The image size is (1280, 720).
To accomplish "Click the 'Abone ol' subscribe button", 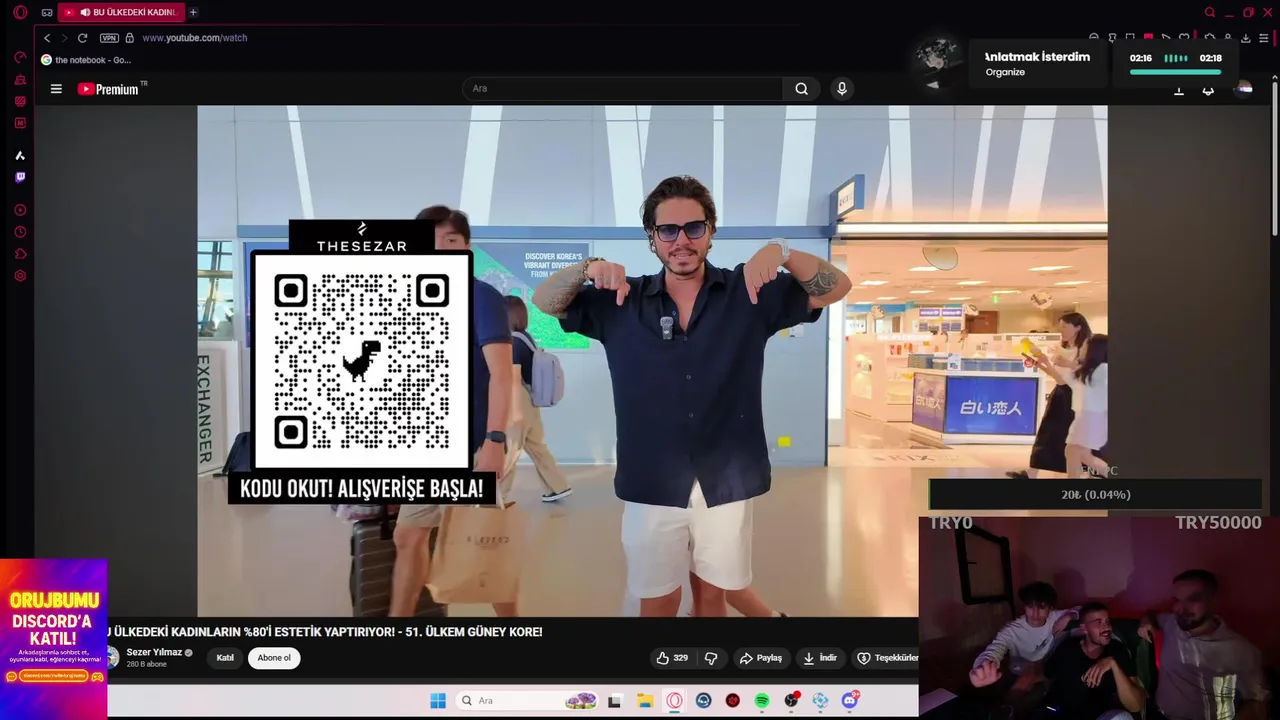I will pyautogui.click(x=274, y=658).
